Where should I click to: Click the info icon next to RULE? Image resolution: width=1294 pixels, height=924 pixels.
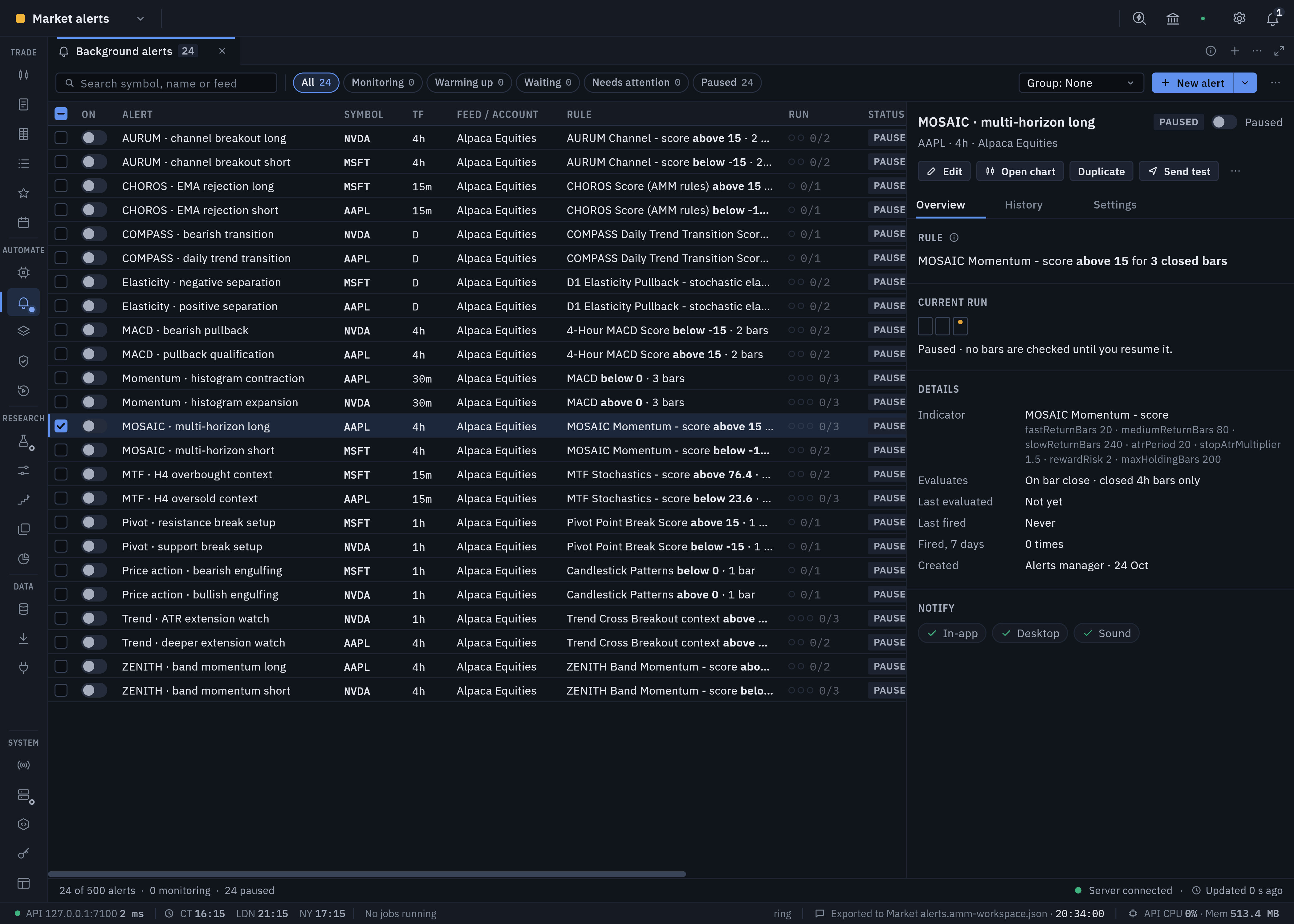point(954,238)
